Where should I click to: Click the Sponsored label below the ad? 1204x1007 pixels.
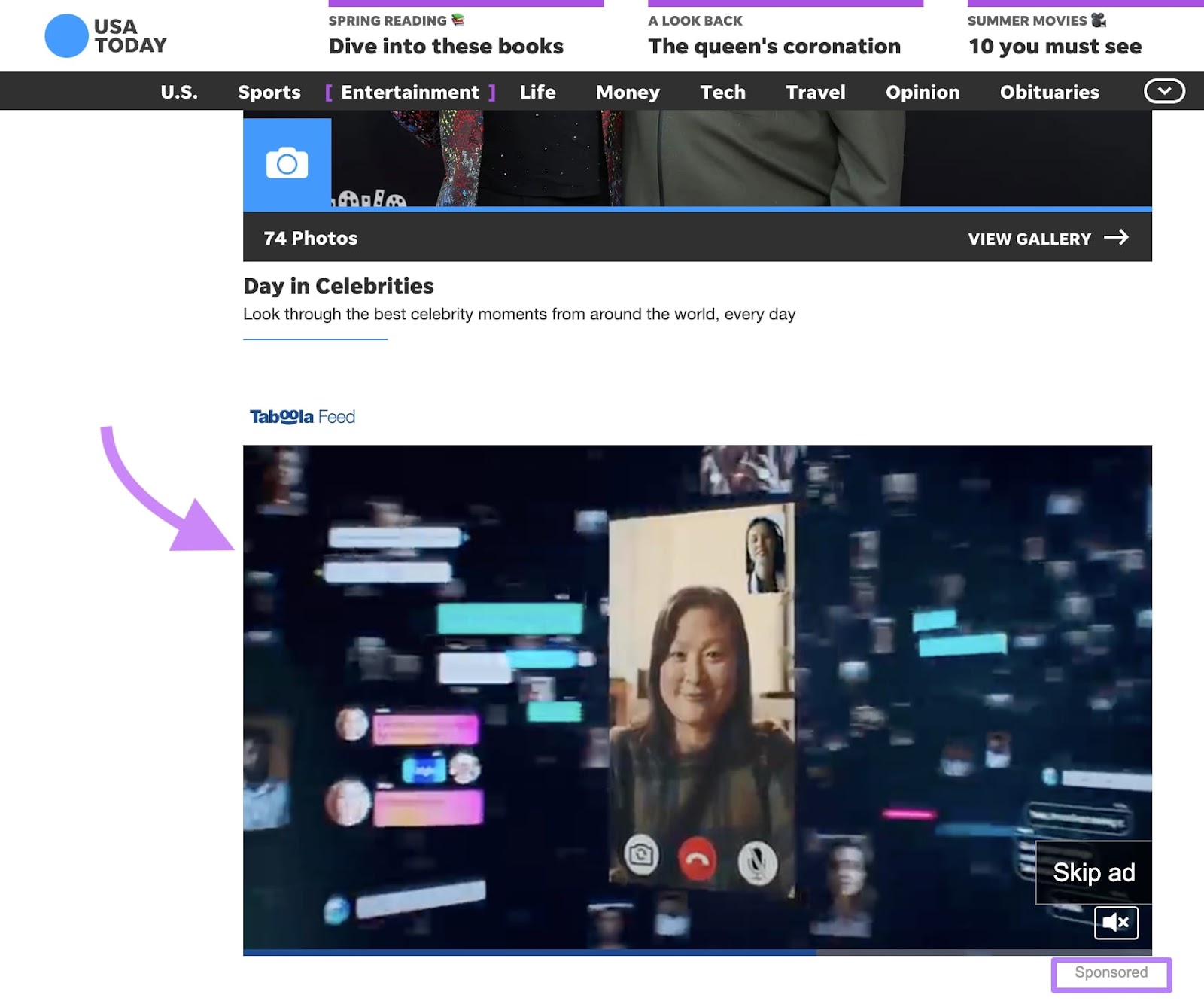1111,973
